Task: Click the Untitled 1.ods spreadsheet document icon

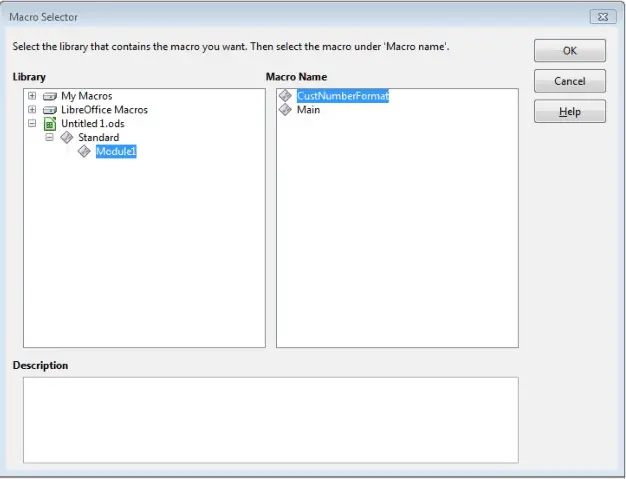Action: pyautogui.click(x=50, y=124)
